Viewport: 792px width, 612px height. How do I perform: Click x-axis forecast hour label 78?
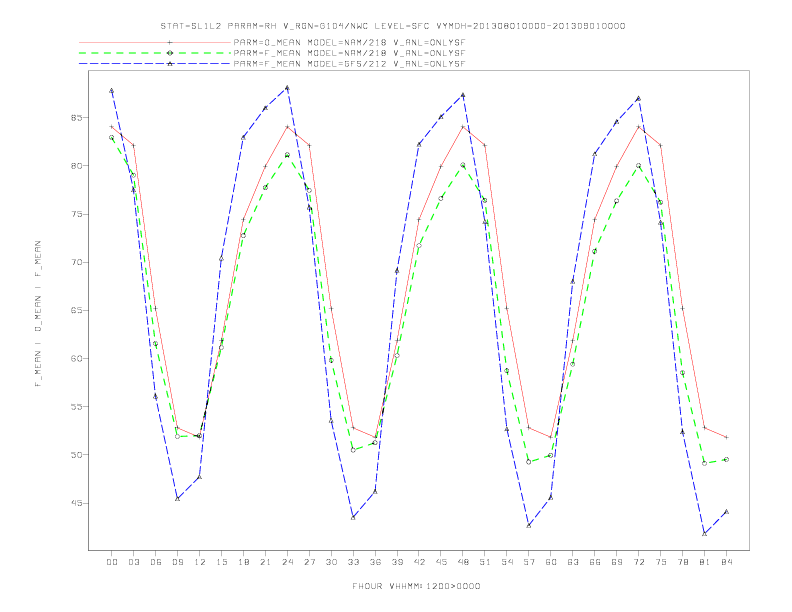pyautogui.click(x=682, y=562)
